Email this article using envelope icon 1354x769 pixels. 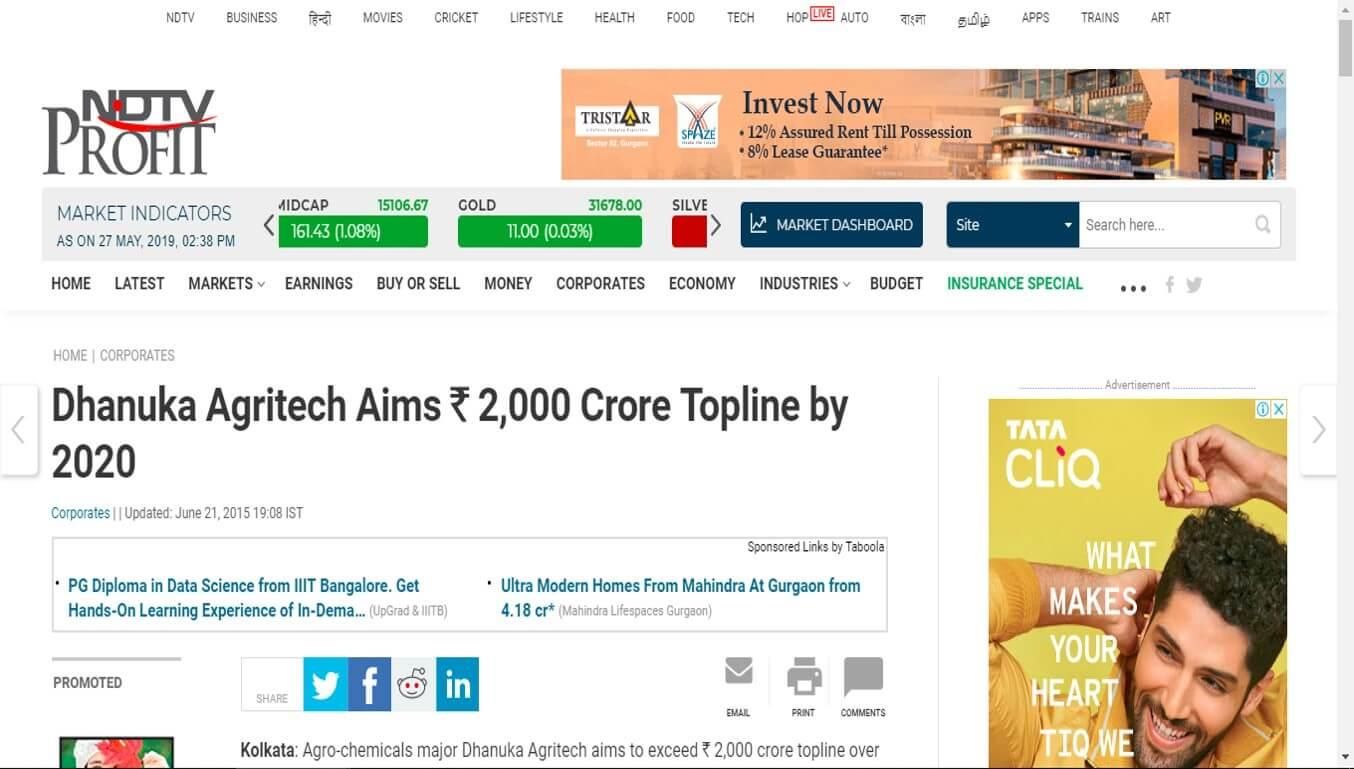tap(738, 672)
